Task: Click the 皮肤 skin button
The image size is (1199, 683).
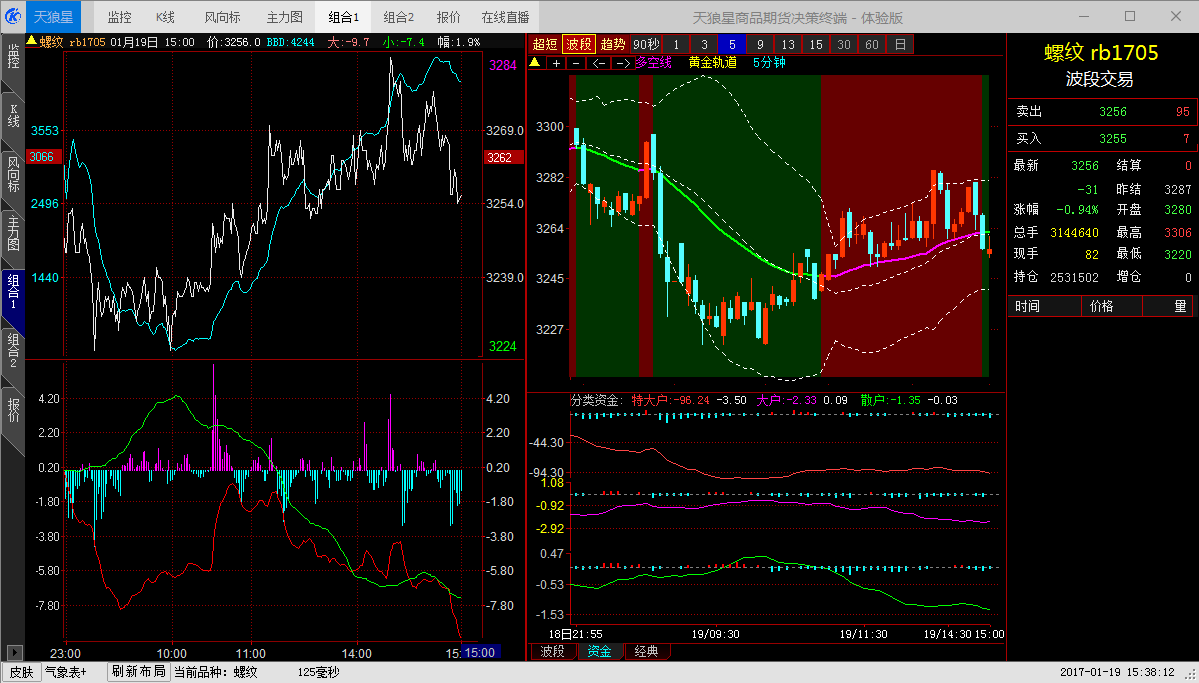Action: (x=20, y=672)
